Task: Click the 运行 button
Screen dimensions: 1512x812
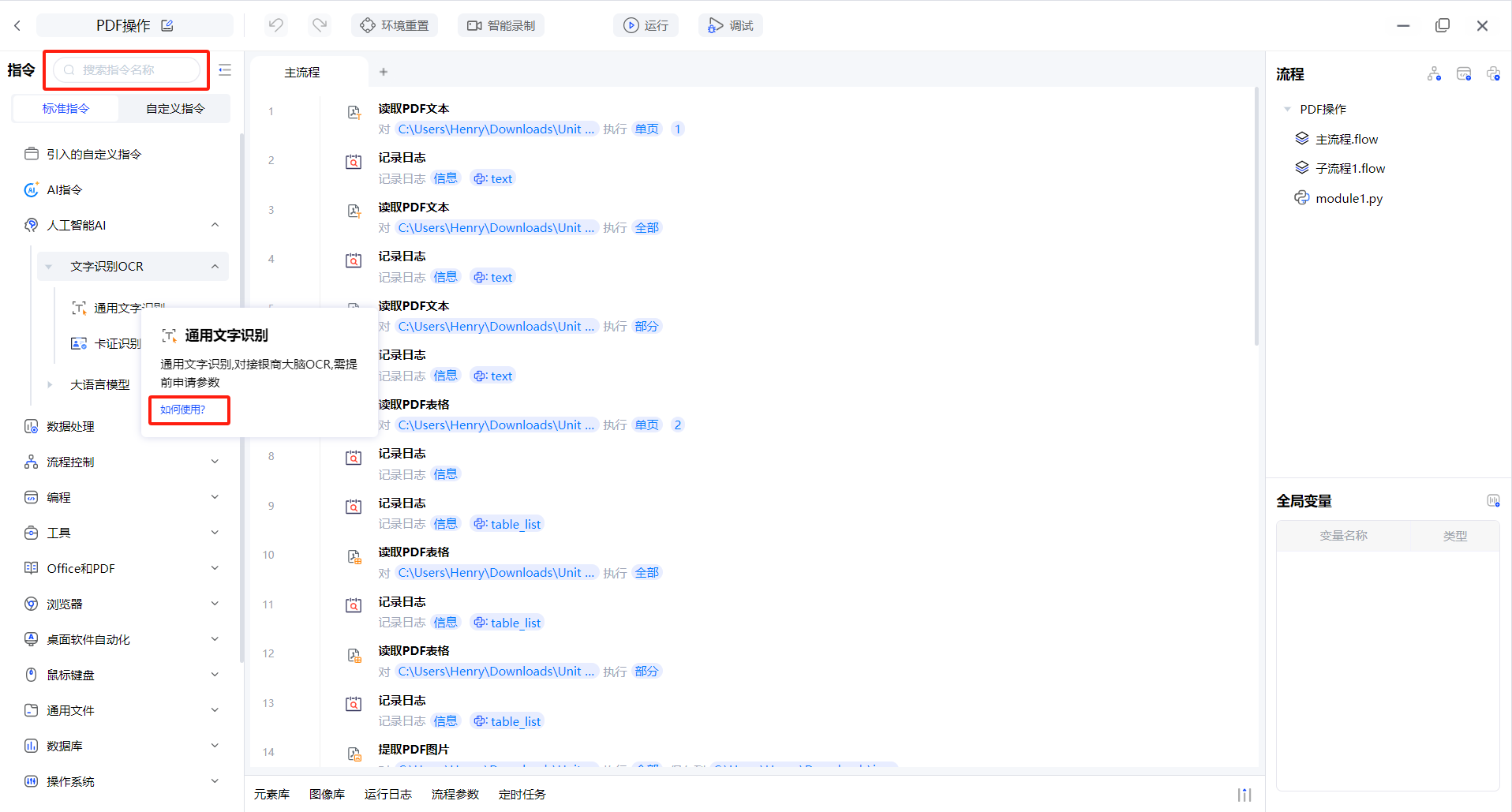Action: click(x=646, y=25)
